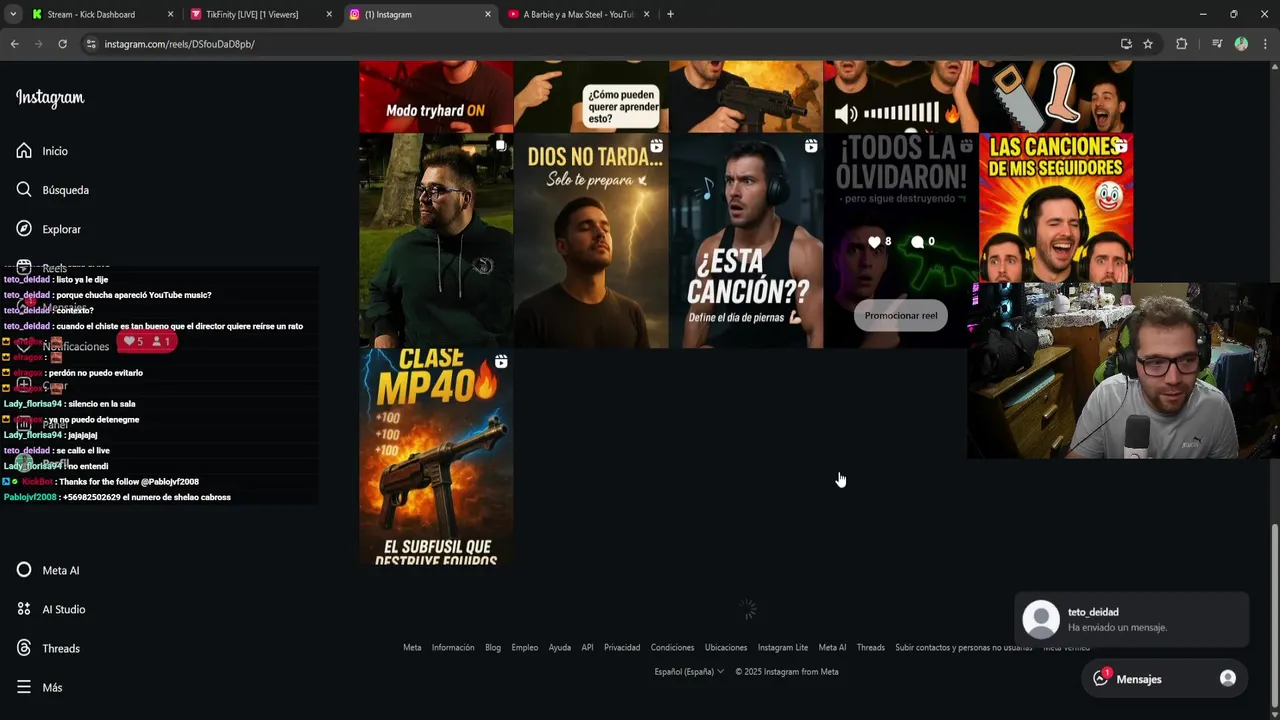Click the site information icon in address bar
1280x720 pixels.
(91, 44)
